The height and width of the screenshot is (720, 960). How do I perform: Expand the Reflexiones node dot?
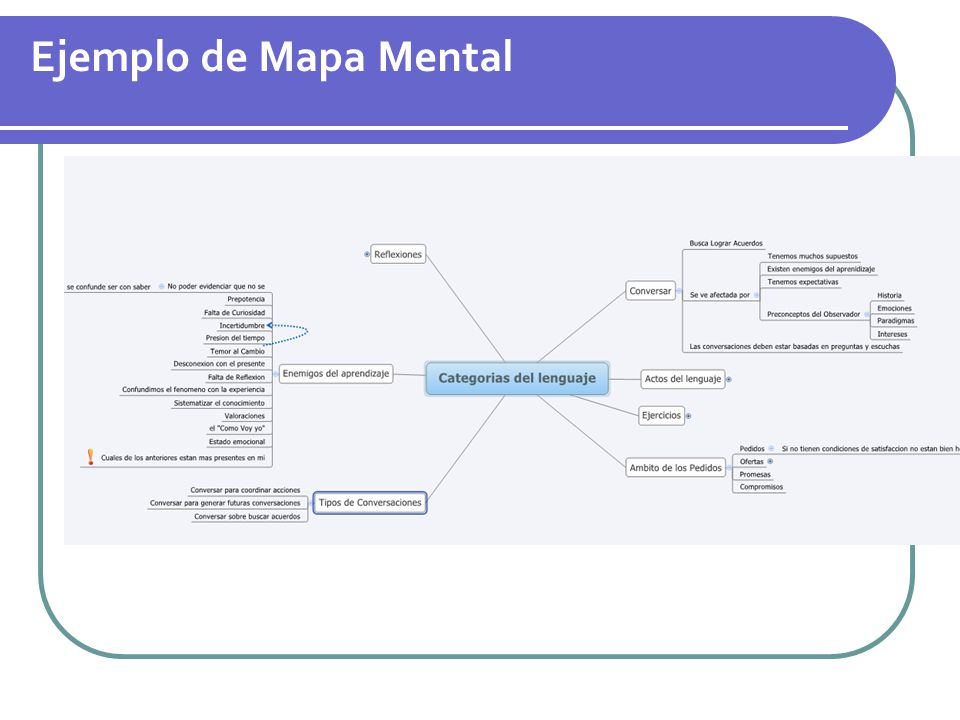point(367,254)
